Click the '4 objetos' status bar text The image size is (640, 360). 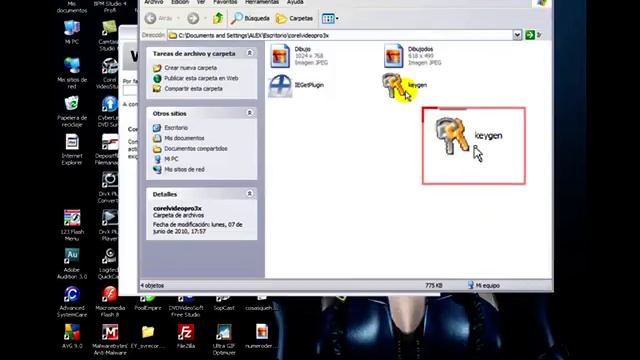(152, 286)
